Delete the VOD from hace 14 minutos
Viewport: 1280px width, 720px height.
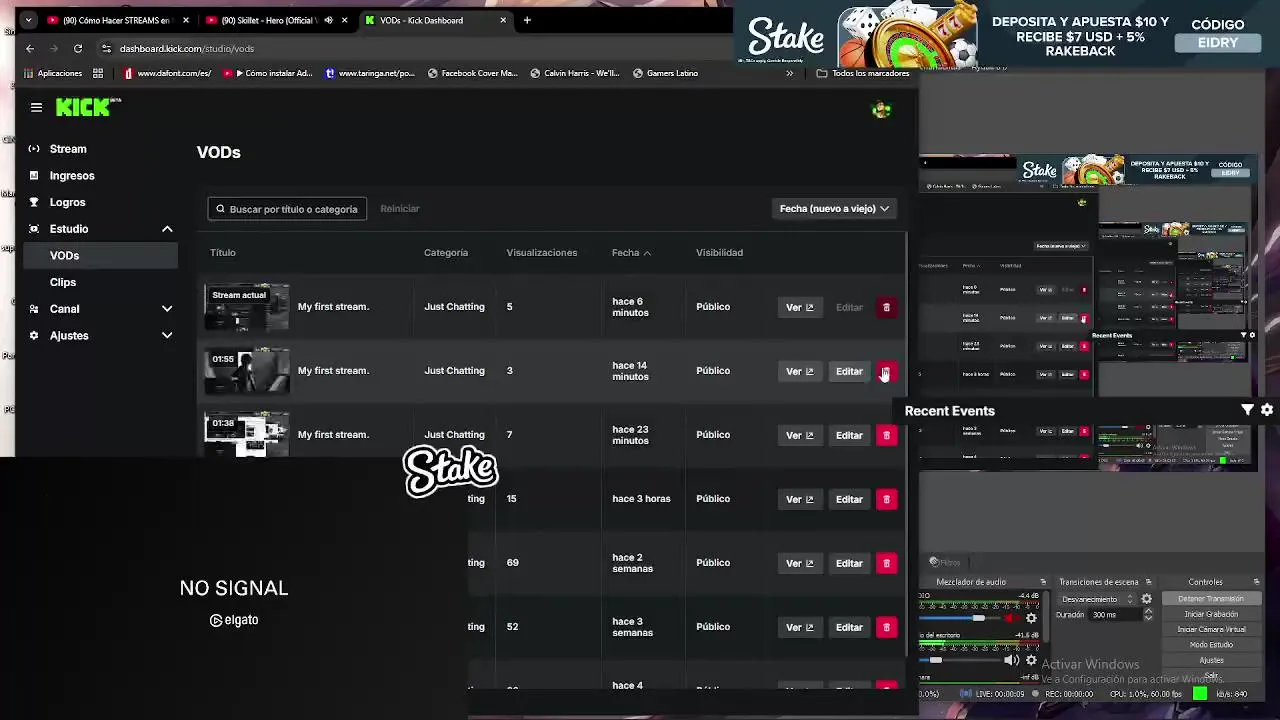[886, 371]
